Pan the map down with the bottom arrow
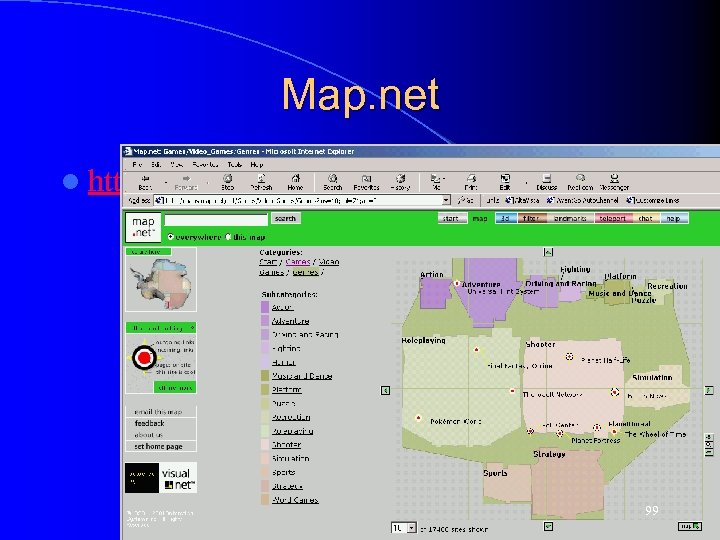Image resolution: width=720 pixels, height=540 pixels. 548,526
